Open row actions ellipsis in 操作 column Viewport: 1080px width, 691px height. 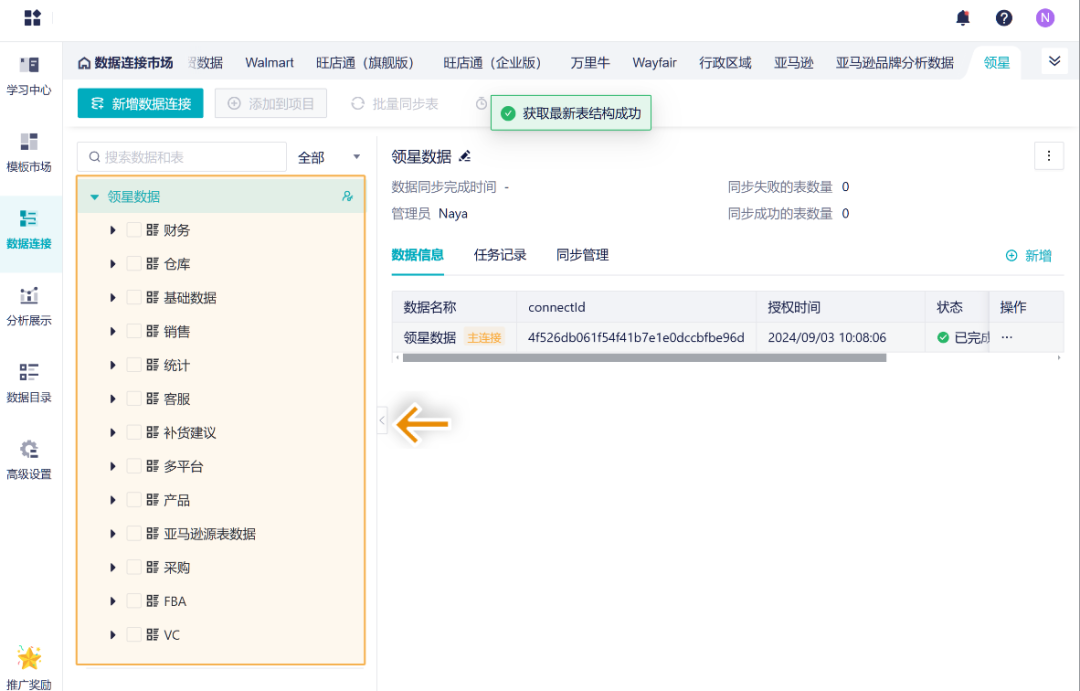(1007, 338)
